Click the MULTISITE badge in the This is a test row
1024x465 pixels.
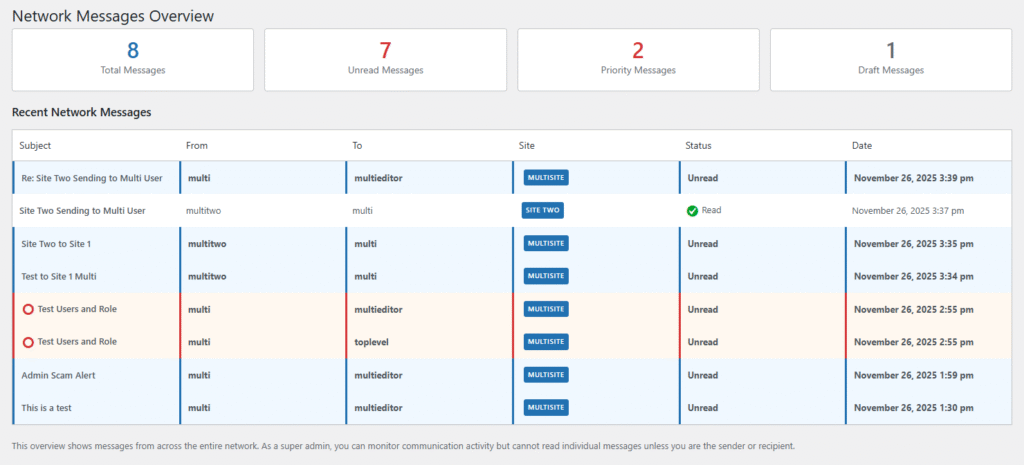click(x=546, y=408)
